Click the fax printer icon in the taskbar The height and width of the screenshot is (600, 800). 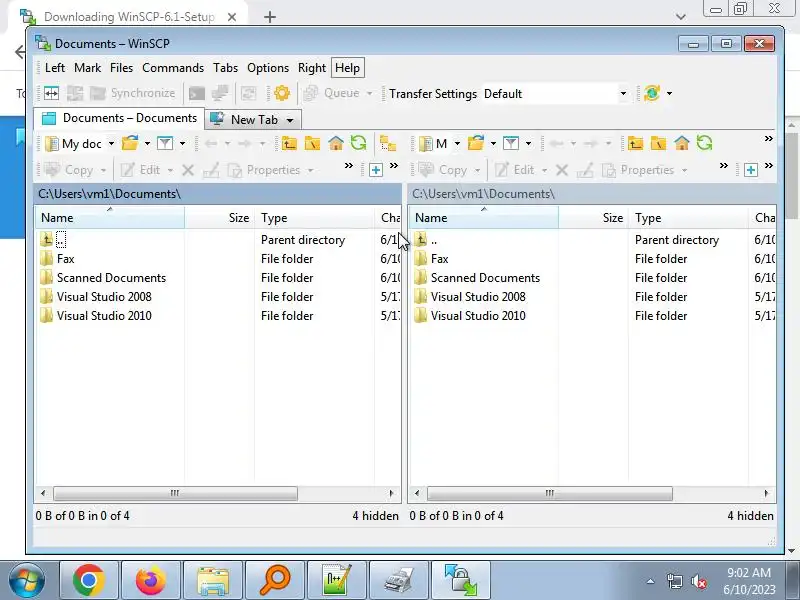click(x=398, y=580)
